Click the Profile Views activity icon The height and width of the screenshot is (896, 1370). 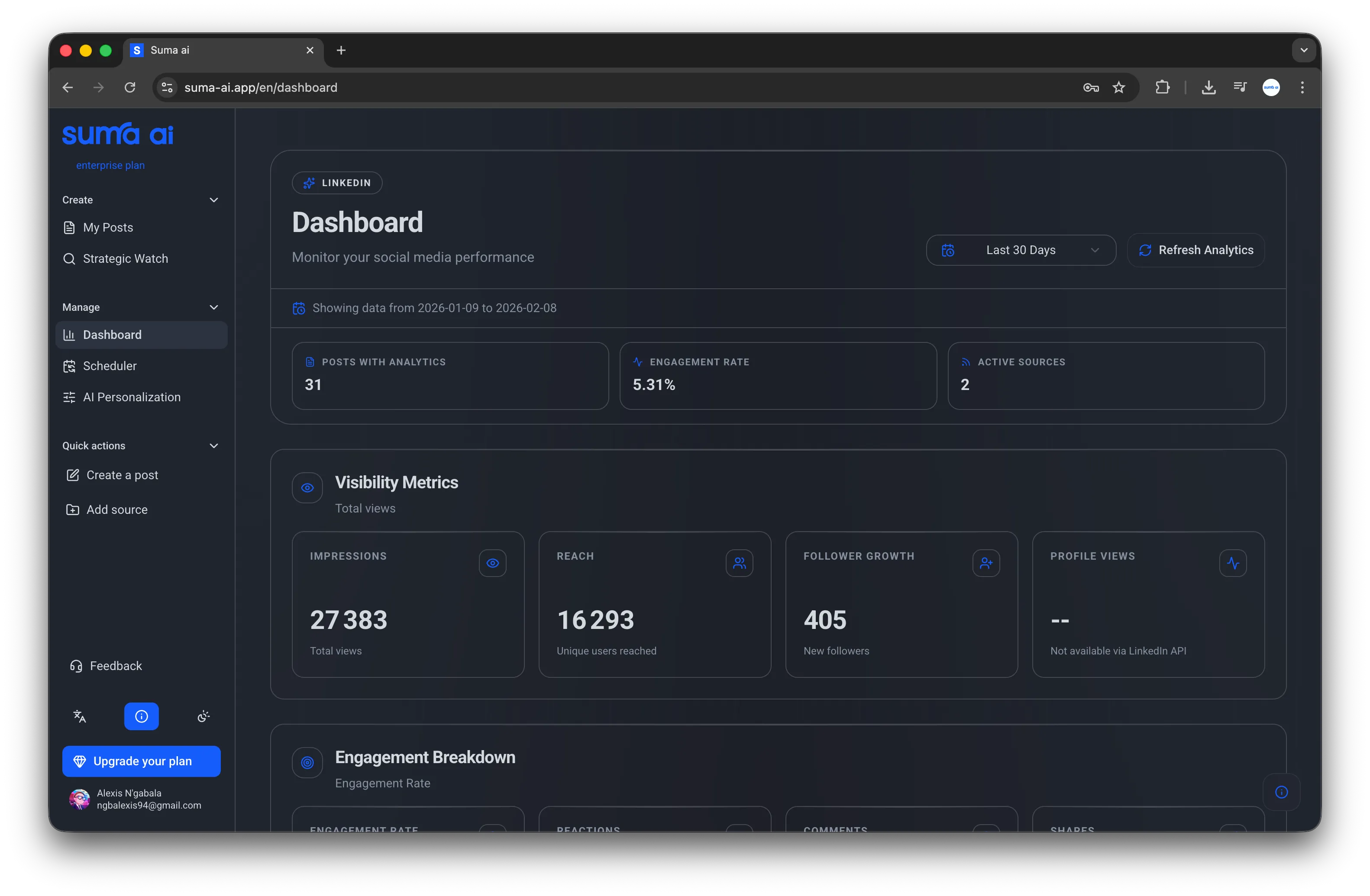click(x=1233, y=563)
